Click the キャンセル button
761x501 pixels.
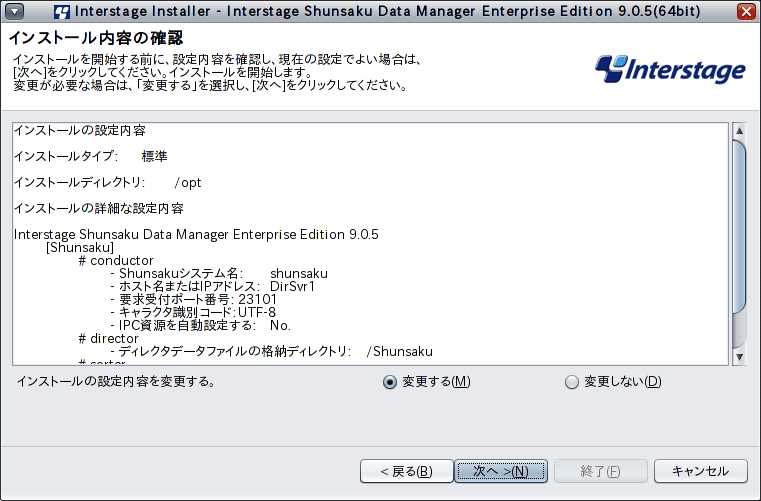(700, 471)
